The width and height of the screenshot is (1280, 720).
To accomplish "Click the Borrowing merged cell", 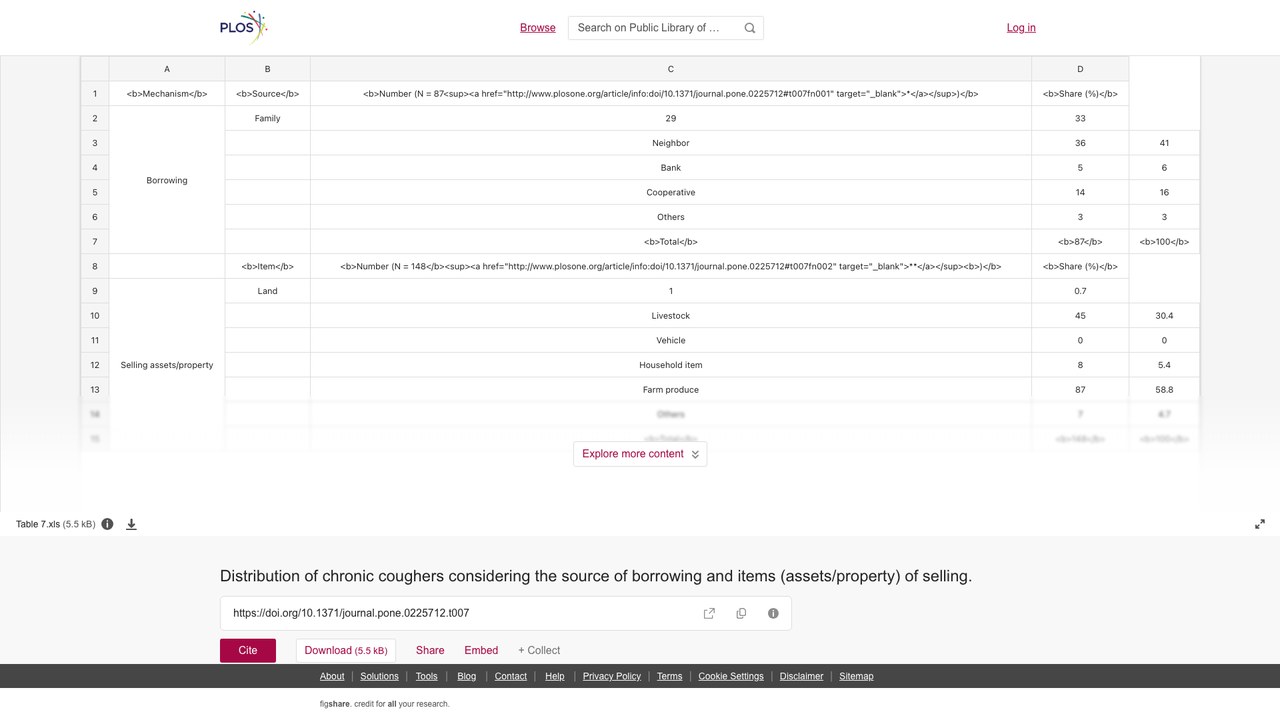I will click(x=167, y=180).
